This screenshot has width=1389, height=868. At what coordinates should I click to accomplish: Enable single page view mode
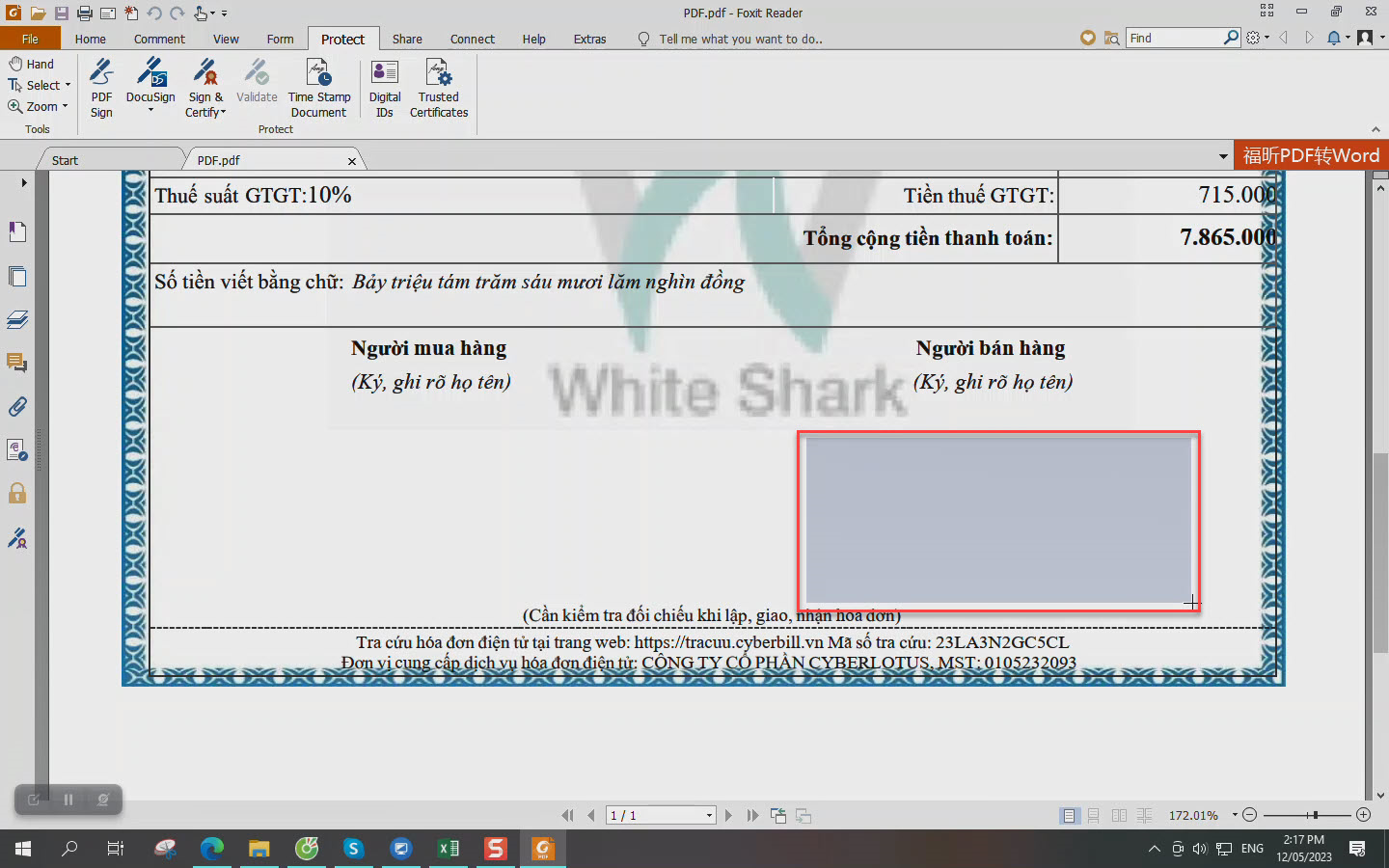tap(1069, 816)
